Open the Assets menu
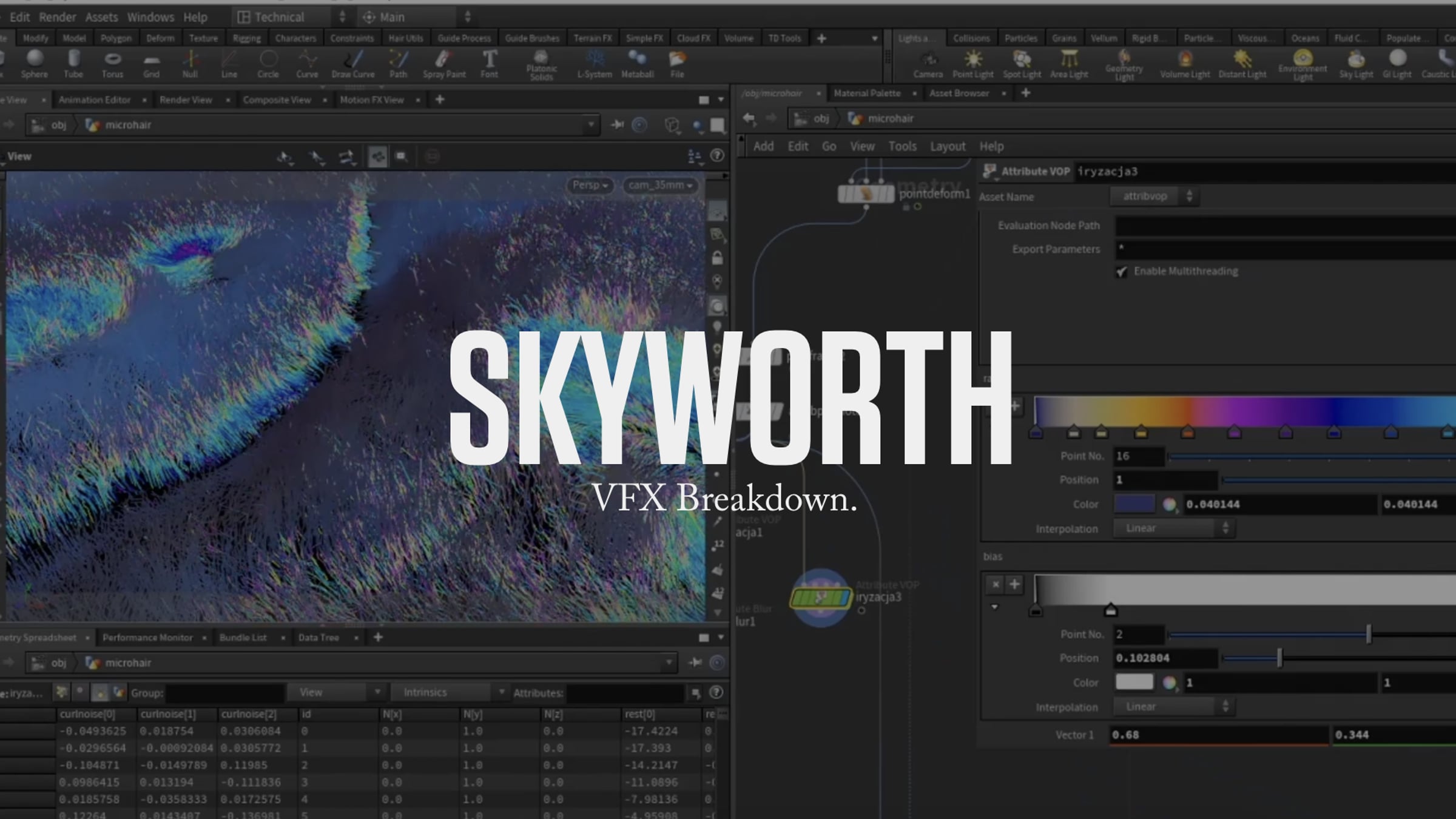Image resolution: width=1456 pixels, height=819 pixels. point(101,17)
